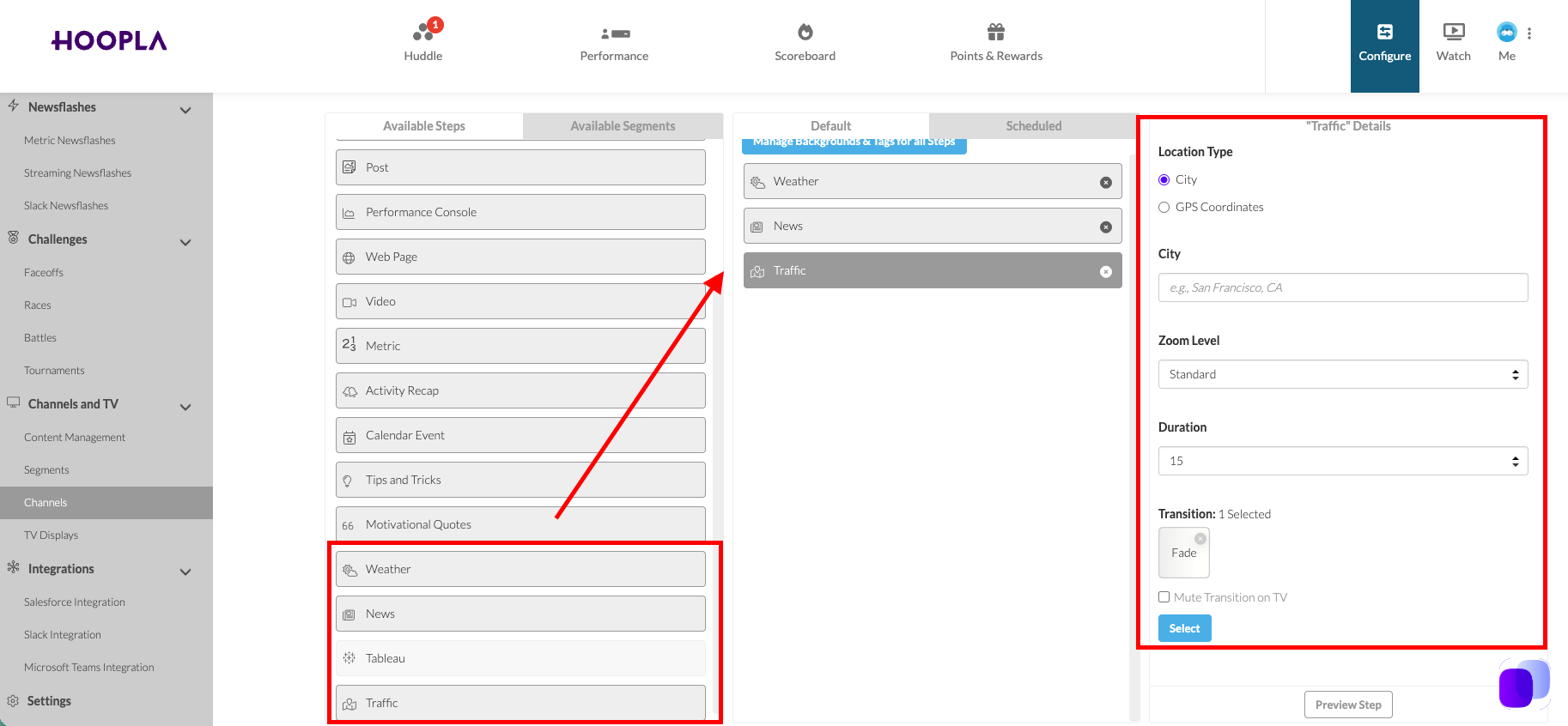Viewport: 1568px width, 726px height.
Task: Click the Performance Console step
Action: click(520, 212)
